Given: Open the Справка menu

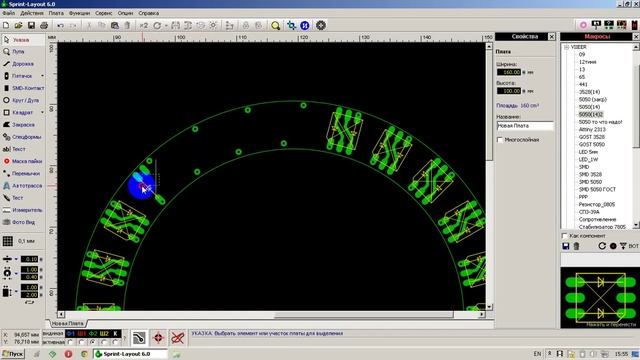Looking at the screenshot, I should (x=149, y=13).
